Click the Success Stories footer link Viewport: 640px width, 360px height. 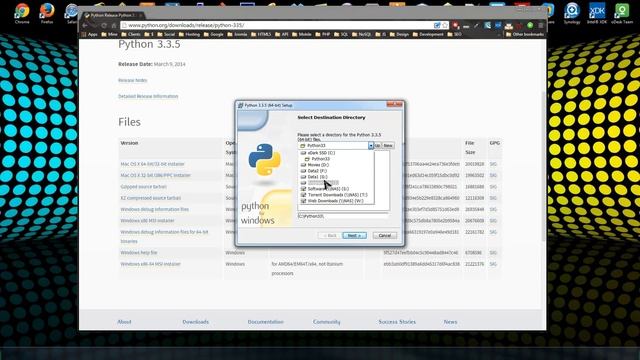click(397, 322)
